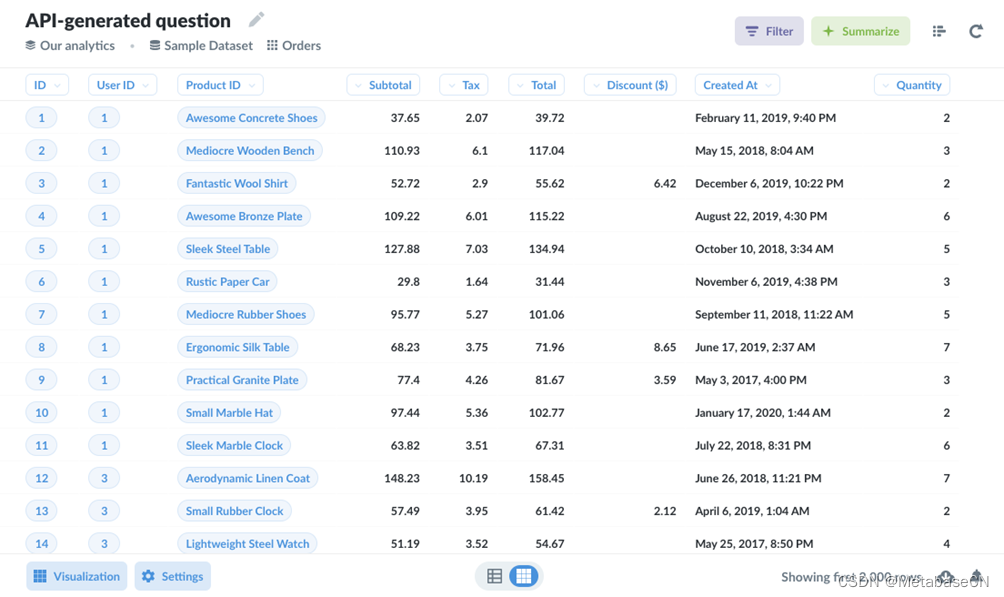Open product Sleek Steel Table
This screenshot has width=1004, height=597.
(228, 249)
